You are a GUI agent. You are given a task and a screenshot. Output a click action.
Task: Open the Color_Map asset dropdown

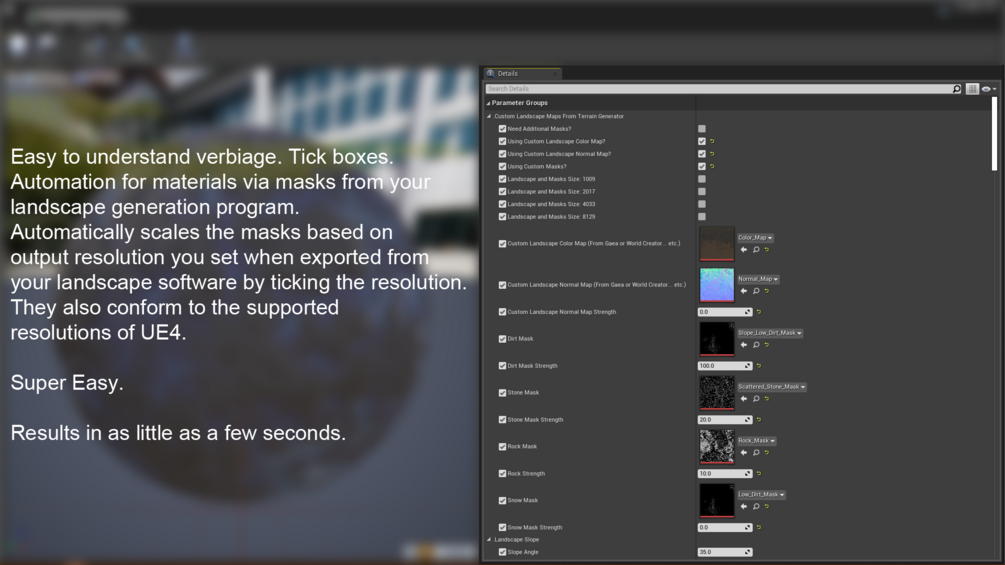click(x=755, y=238)
